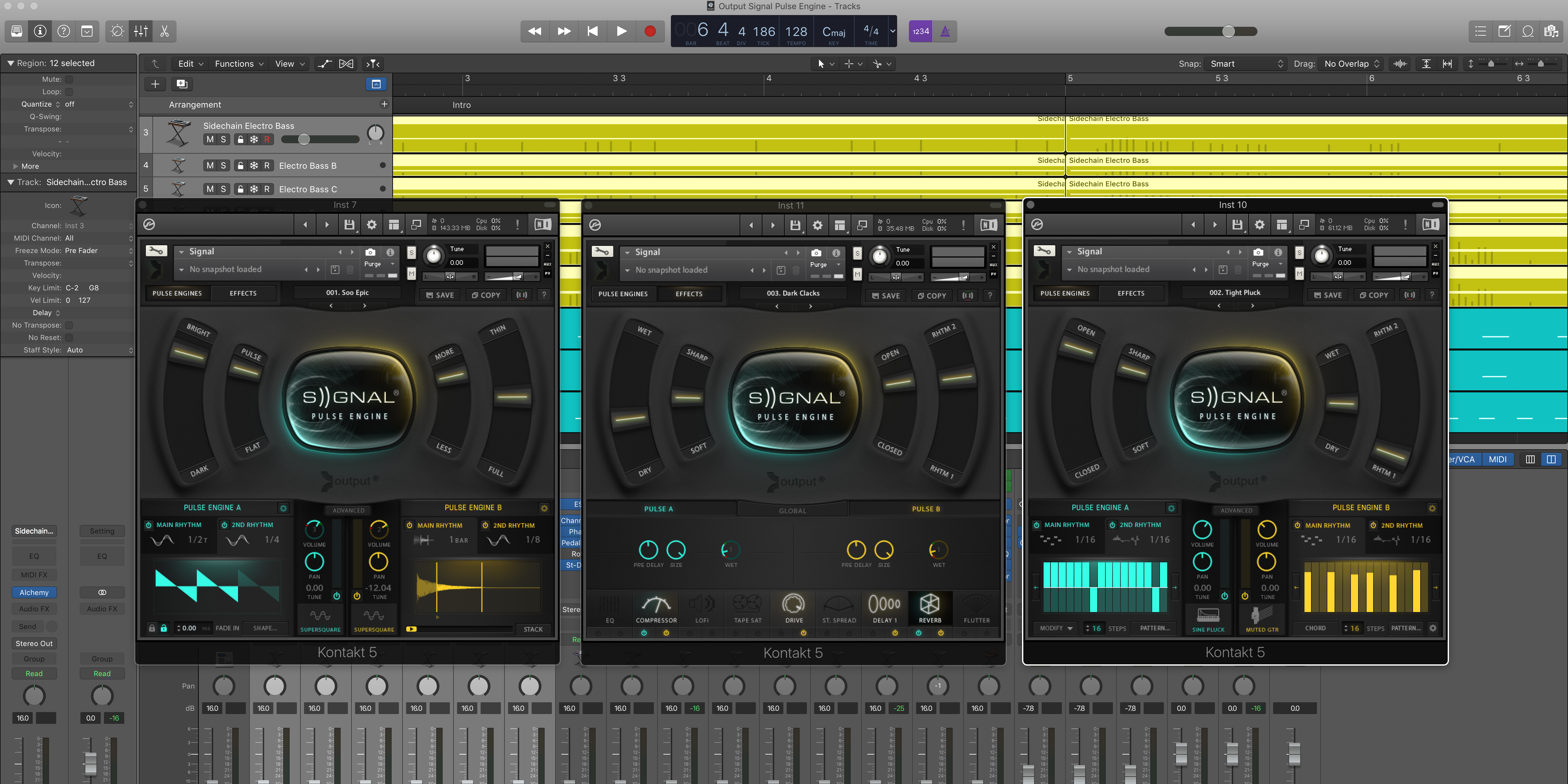The width and height of the screenshot is (1568, 784).
Task: Toggle freeze on Electro Bass C track
Action: [x=254, y=189]
